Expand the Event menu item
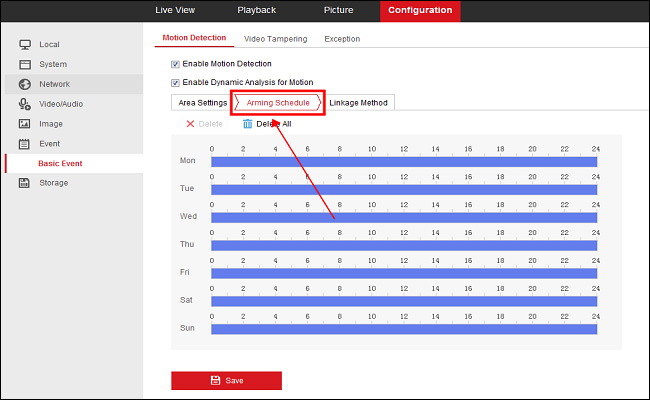Screen dimensions: 650x400 (49, 144)
